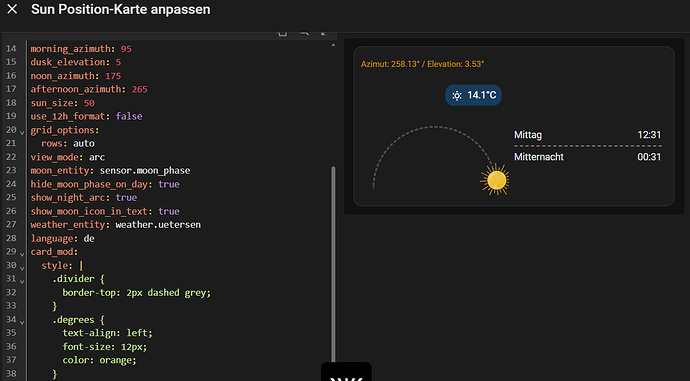This screenshot has height=381, width=690.
Task: Click line number 27 in the gutter
Action: click(11, 224)
